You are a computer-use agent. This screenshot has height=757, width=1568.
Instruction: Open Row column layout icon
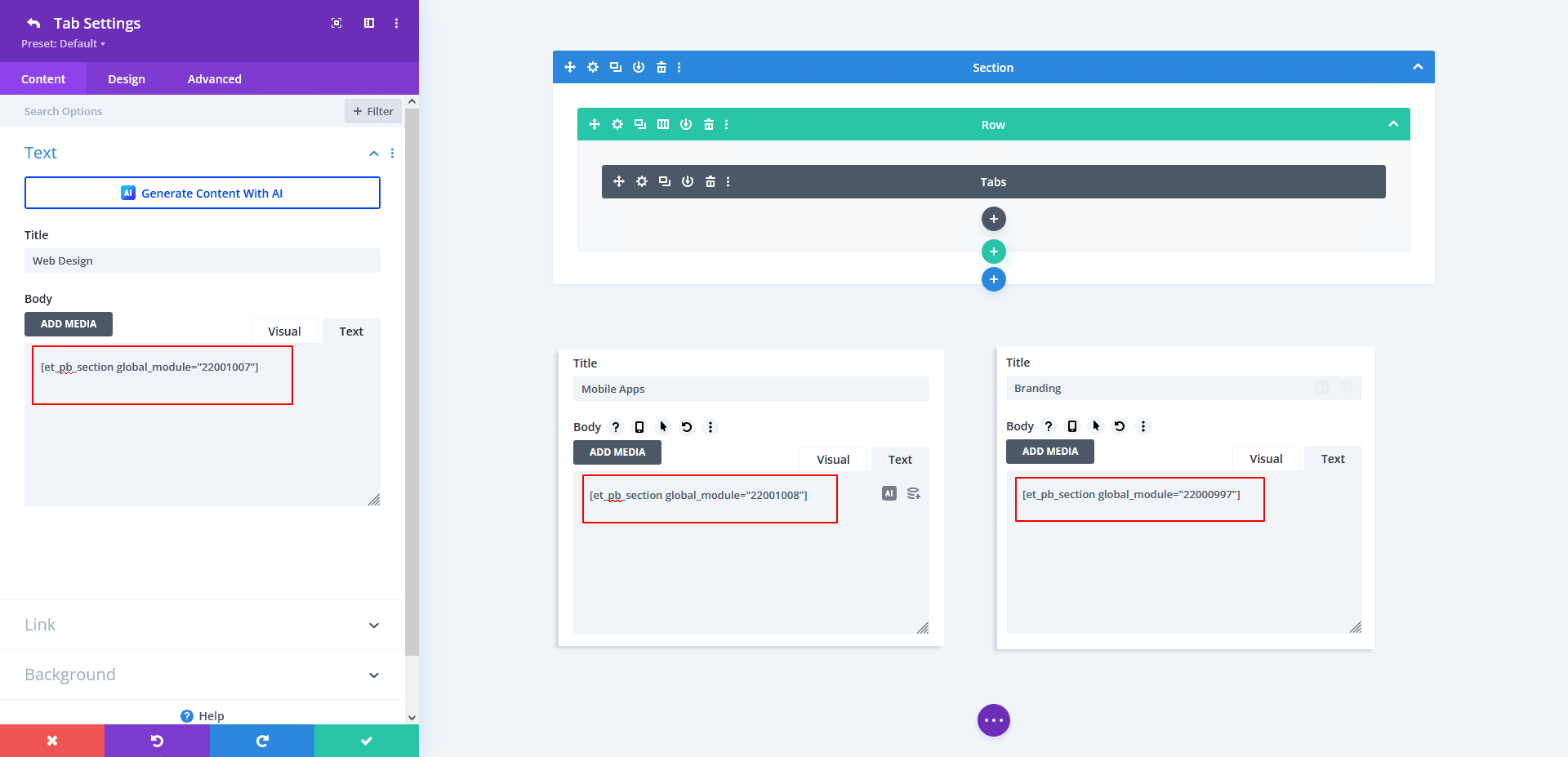click(x=663, y=124)
